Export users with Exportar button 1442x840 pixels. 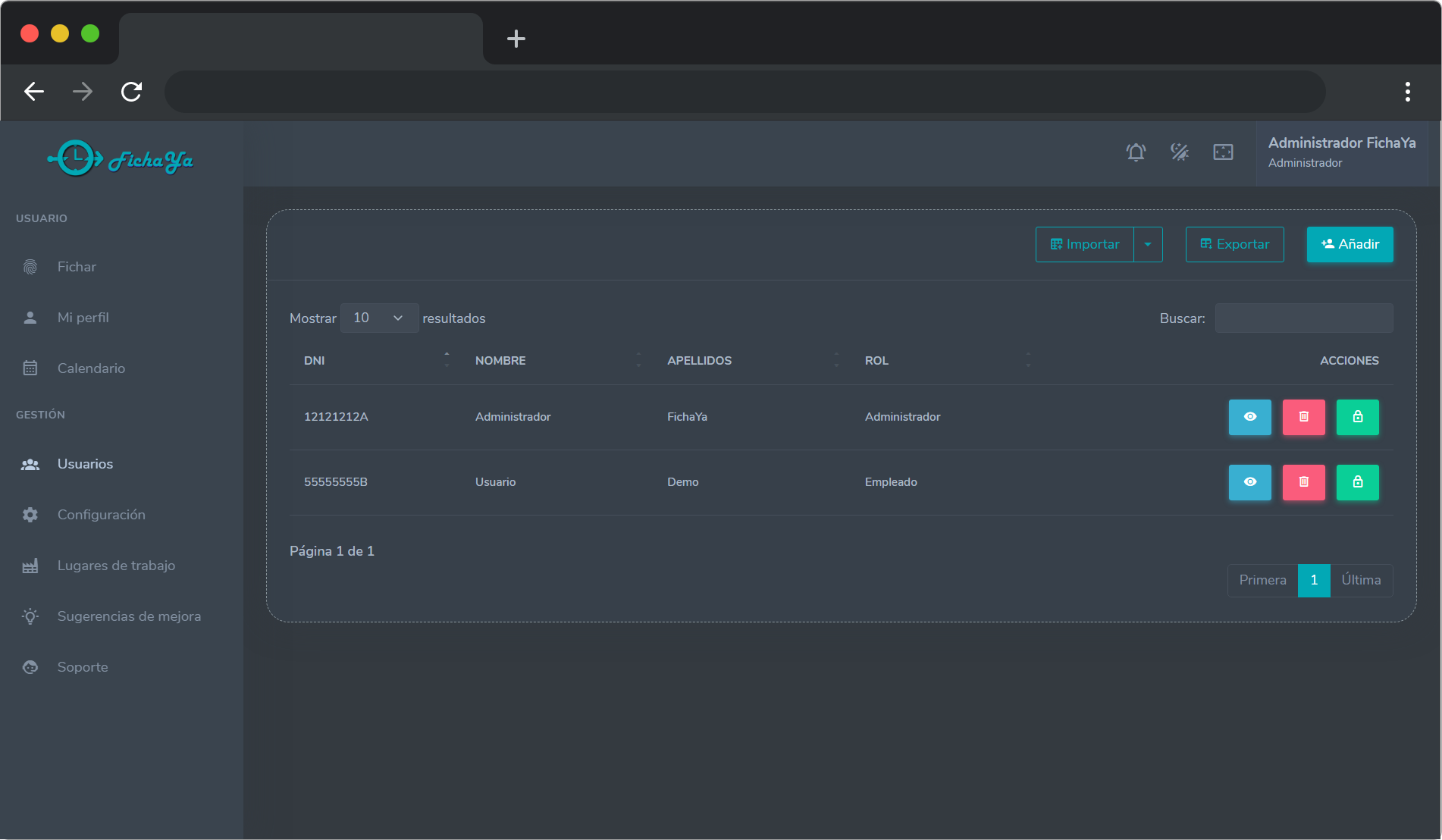(1234, 244)
